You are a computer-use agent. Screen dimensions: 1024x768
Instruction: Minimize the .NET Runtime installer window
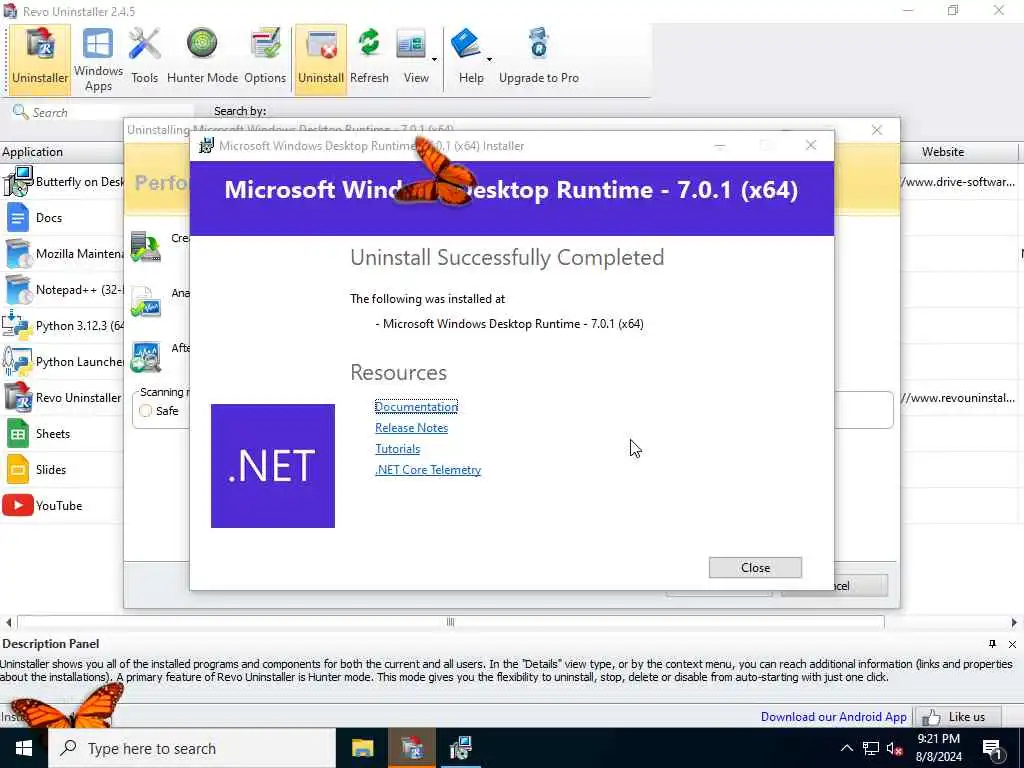(720, 146)
